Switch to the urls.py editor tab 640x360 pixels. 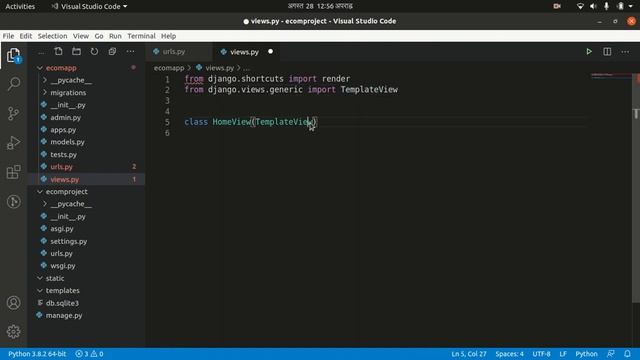click(x=179, y=51)
